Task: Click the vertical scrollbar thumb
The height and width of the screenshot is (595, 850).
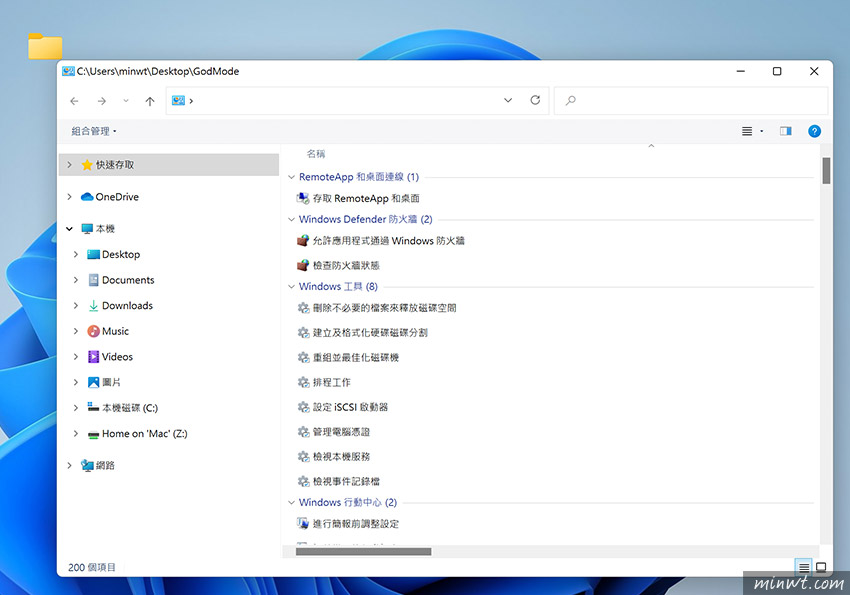Action: pos(826,171)
